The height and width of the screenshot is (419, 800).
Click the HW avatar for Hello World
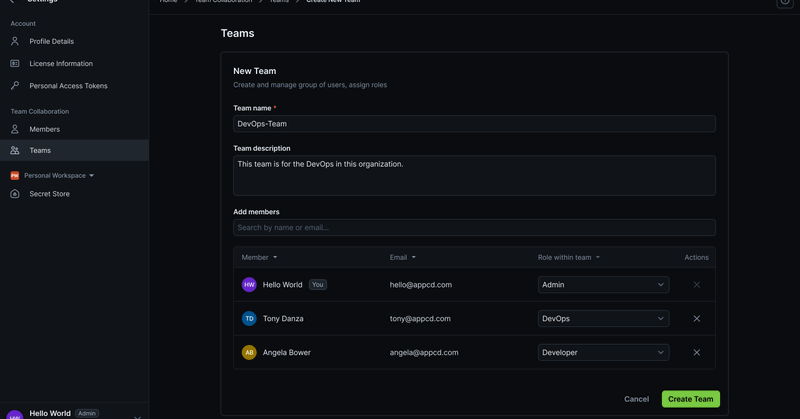(x=249, y=285)
